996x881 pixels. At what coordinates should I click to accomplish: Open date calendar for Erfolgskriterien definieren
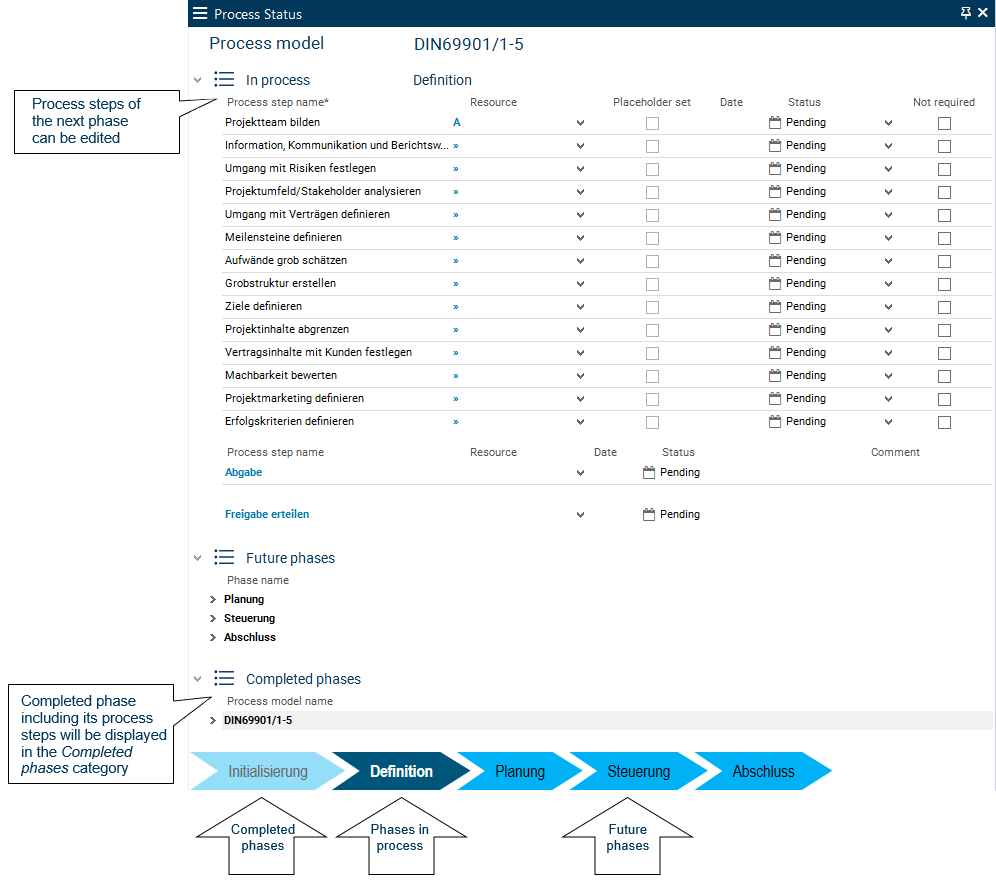tap(774, 421)
